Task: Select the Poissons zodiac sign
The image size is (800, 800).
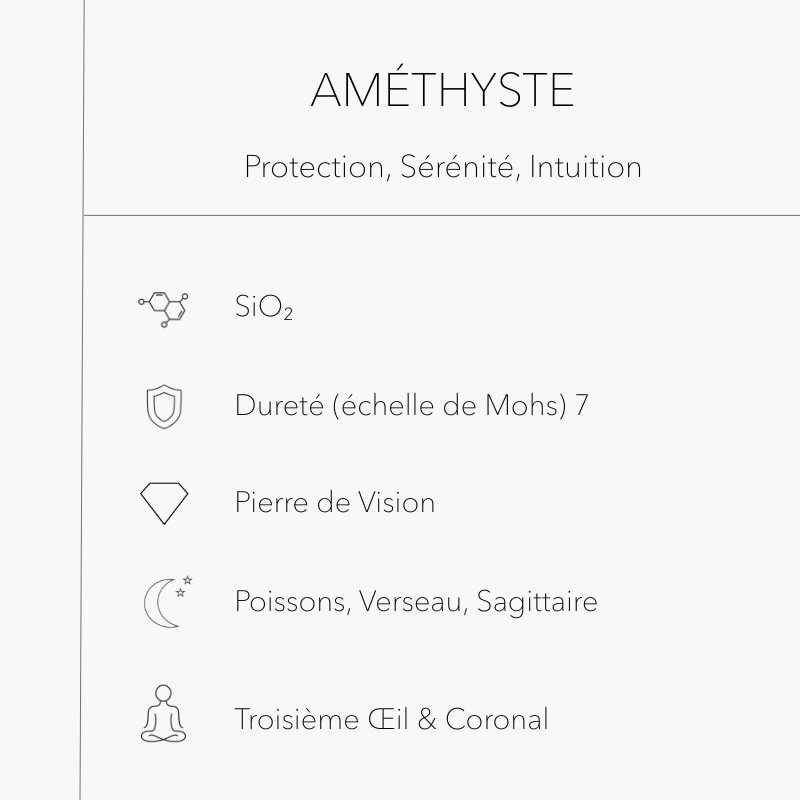Action: 289,602
